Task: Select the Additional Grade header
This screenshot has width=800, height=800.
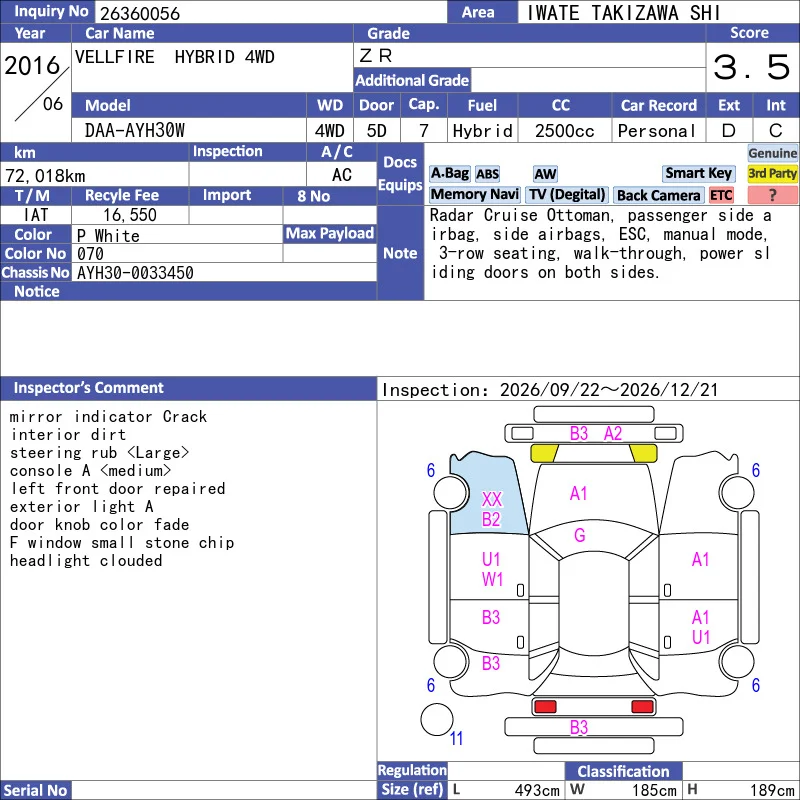Action: click(x=412, y=80)
